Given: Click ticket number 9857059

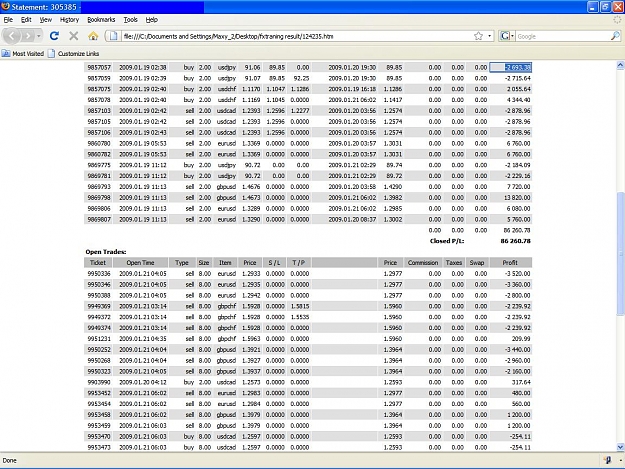Looking at the screenshot, I should (99, 78).
